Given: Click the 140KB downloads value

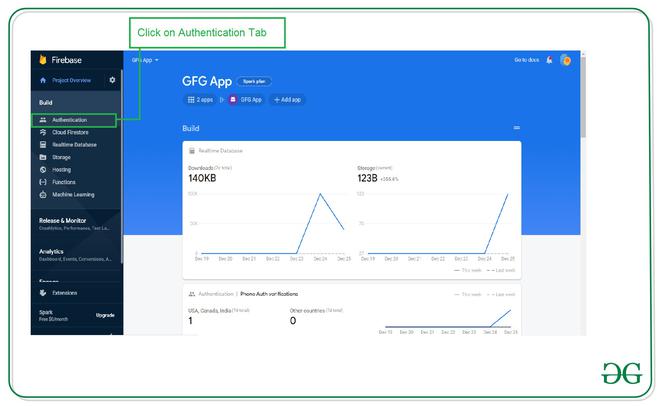Looking at the screenshot, I should click(202, 178).
